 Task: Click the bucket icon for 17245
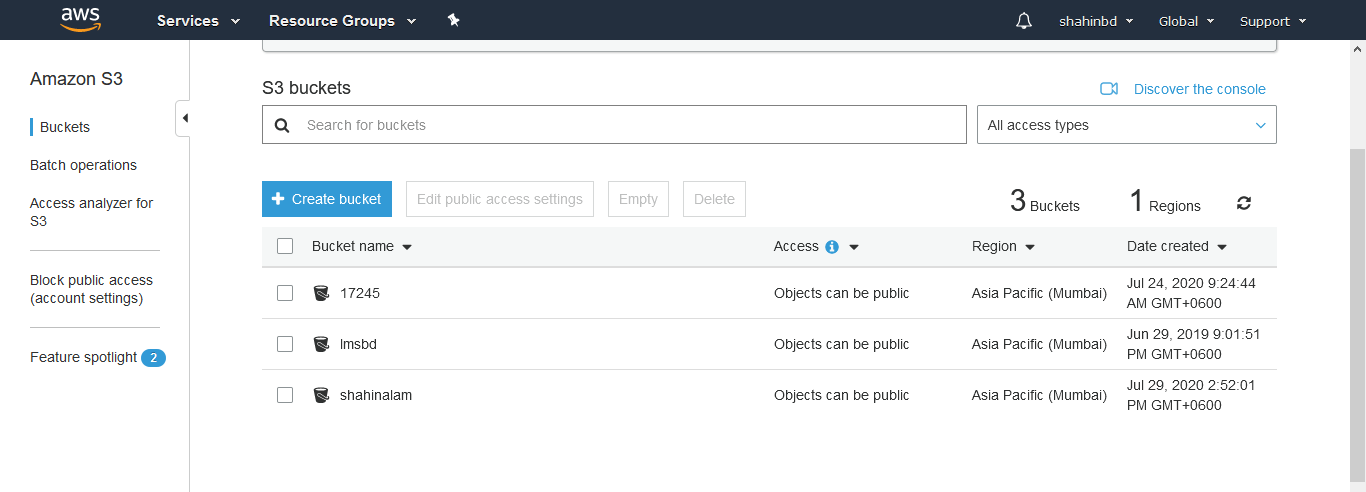click(321, 293)
